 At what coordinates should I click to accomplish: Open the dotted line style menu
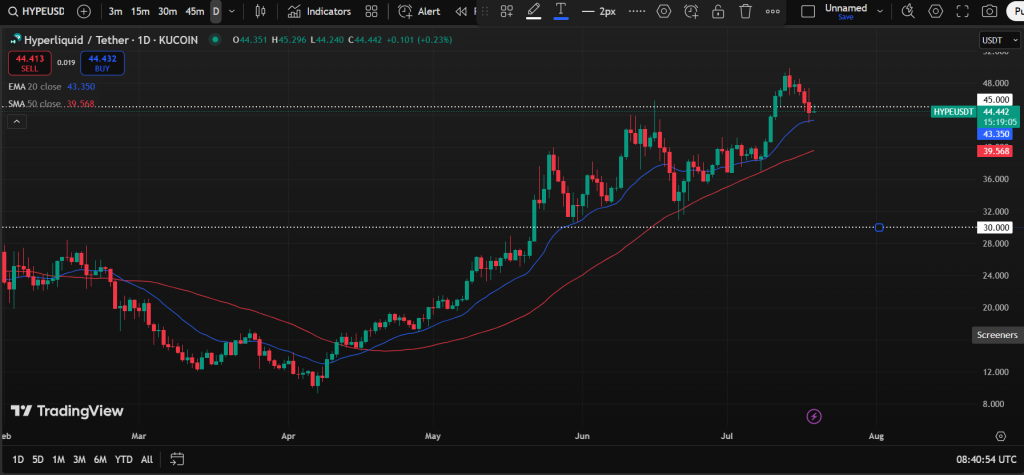click(x=637, y=11)
